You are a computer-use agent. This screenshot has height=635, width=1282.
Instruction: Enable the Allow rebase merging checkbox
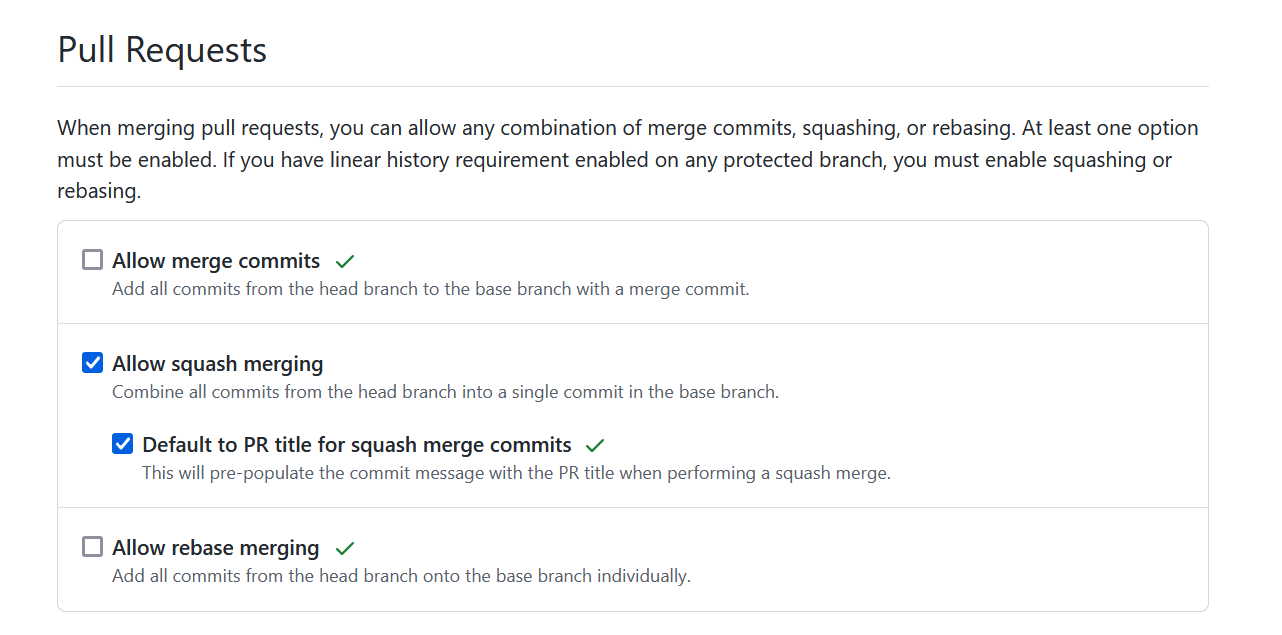pos(92,546)
